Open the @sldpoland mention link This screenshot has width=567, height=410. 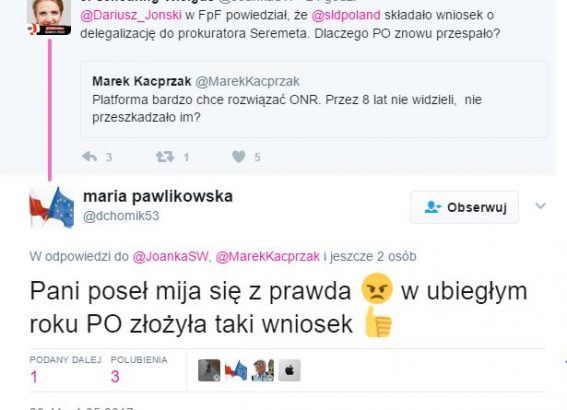346,15
